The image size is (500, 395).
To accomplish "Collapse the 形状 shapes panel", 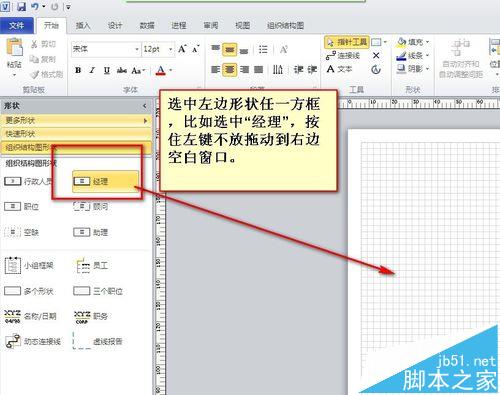I will [x=144, y=106].
